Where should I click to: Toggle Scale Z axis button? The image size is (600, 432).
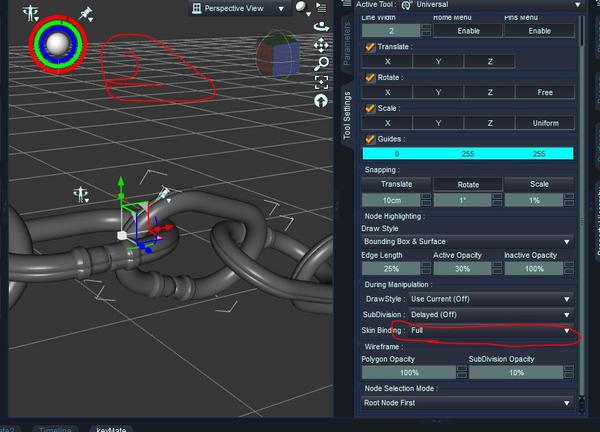[x=489, y=123]
